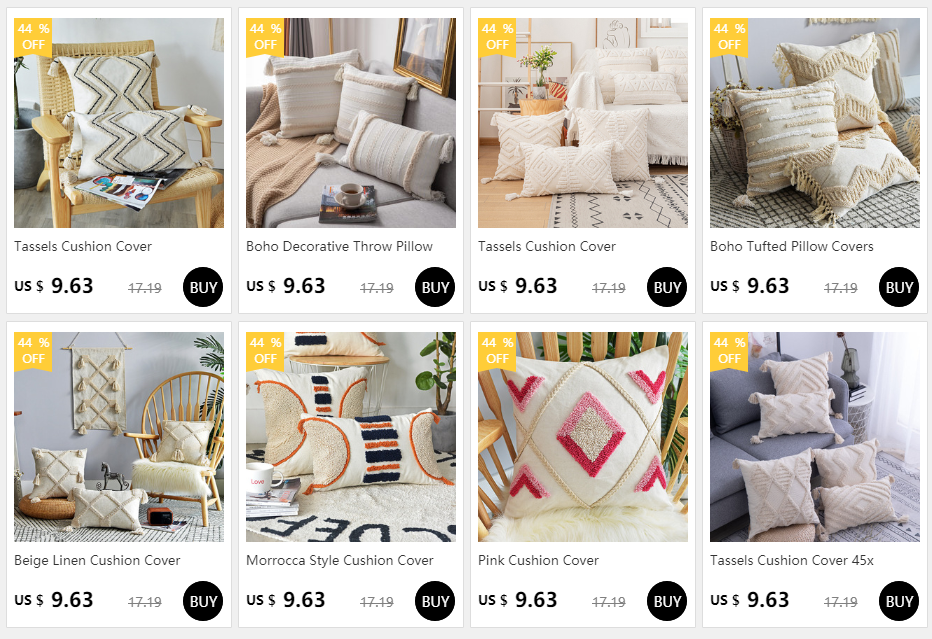Click the Pink Cushion Cover title link
932x639 pixels.
coord(539,561)
